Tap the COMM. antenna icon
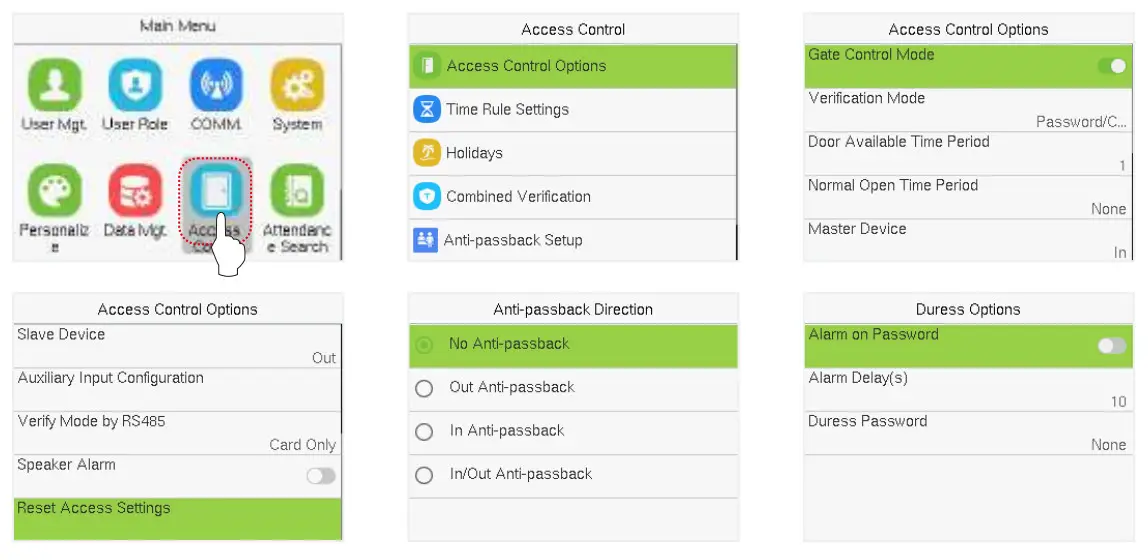Screen dimensions: 1148x560 click(216, 85)
